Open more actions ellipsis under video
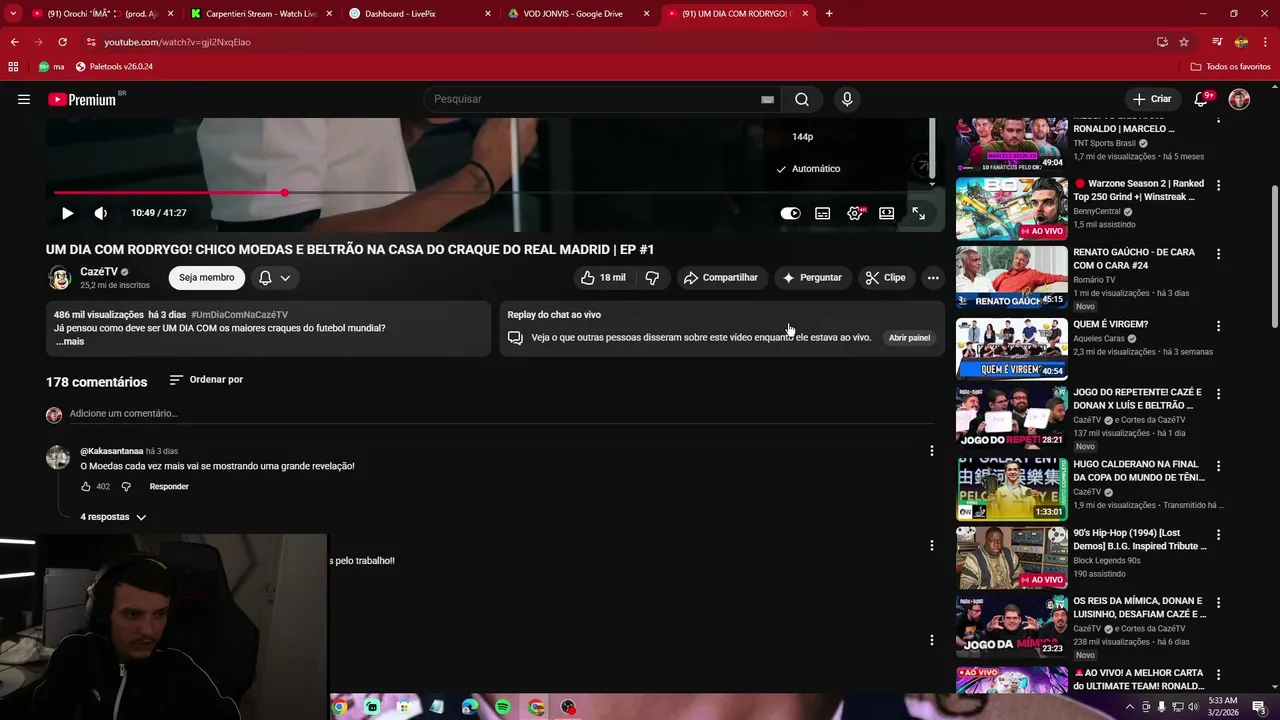Viewport: 1280px width, 720px height. [x=932, y=278]
